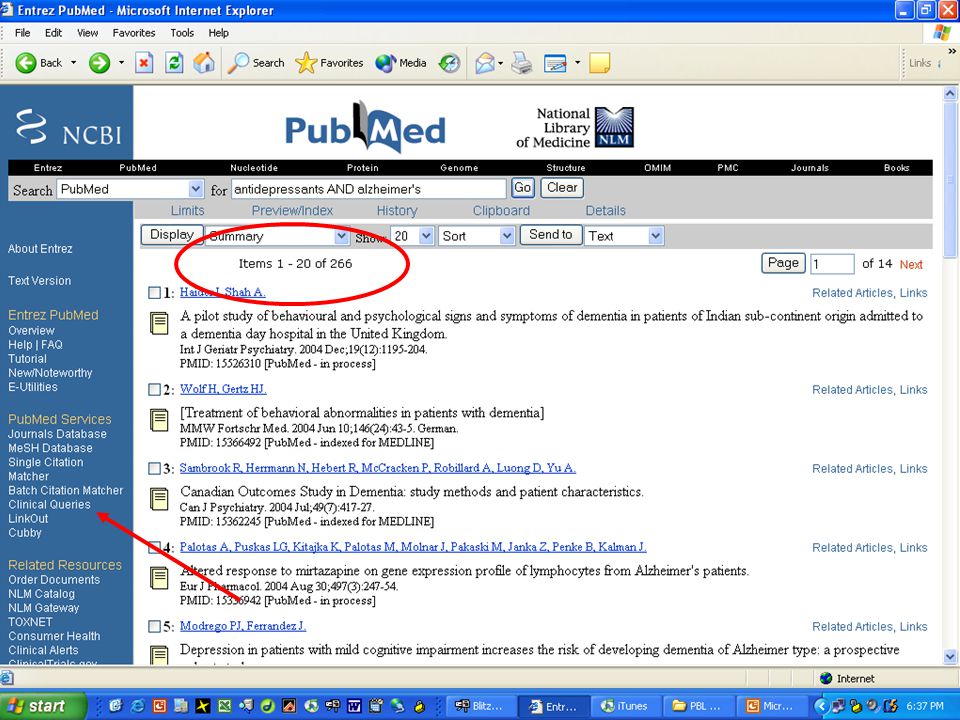Print the page with the printer icon
This screenshot has width=960, height=720.
tap(522, 62)
